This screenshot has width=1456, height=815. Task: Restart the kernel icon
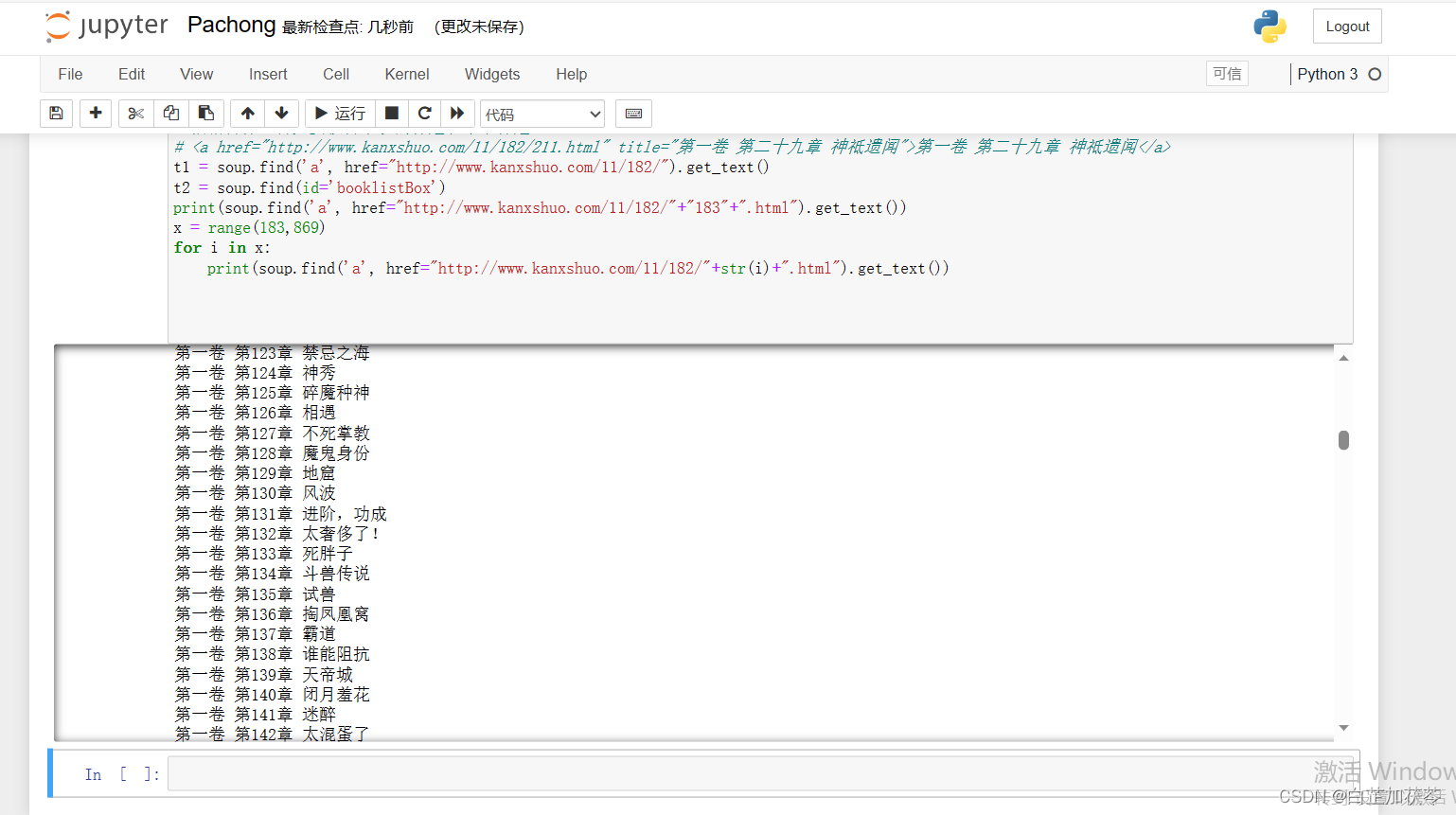click(x=425, y=114)
